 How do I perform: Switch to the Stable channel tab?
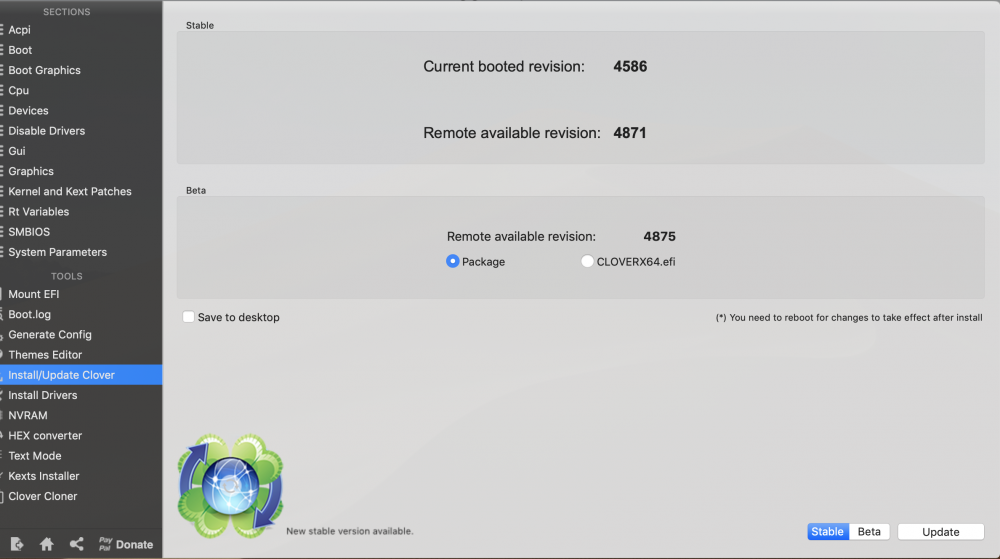827,532
